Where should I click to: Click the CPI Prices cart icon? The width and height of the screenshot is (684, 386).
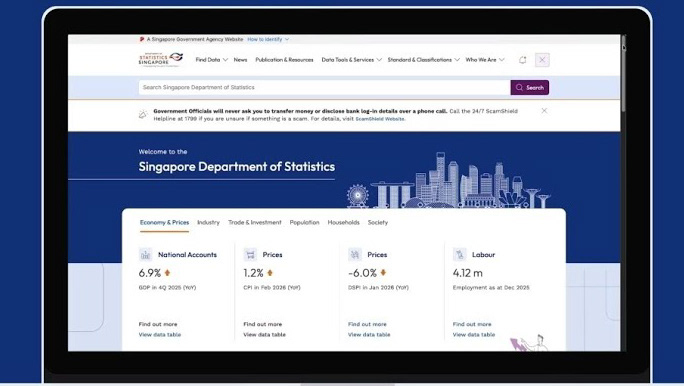pyautogui.click(x=250, y=254)
